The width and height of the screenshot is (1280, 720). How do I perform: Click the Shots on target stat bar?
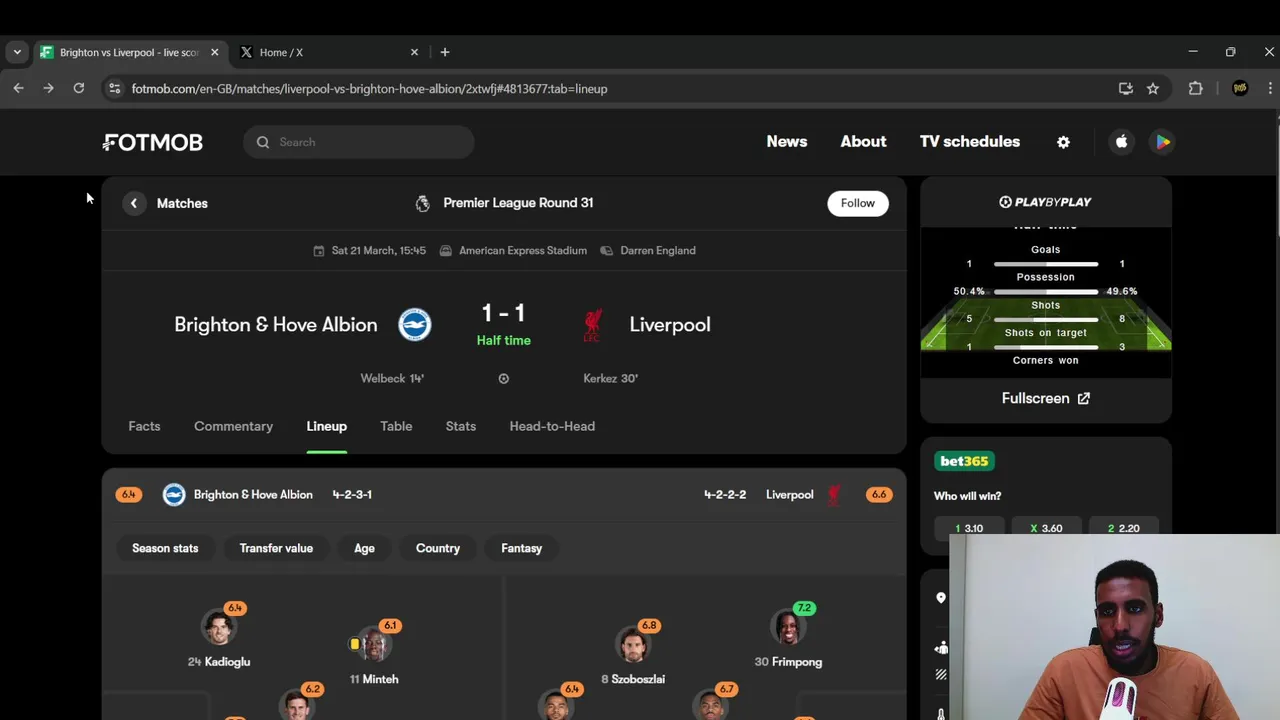tap(1046, 347)
